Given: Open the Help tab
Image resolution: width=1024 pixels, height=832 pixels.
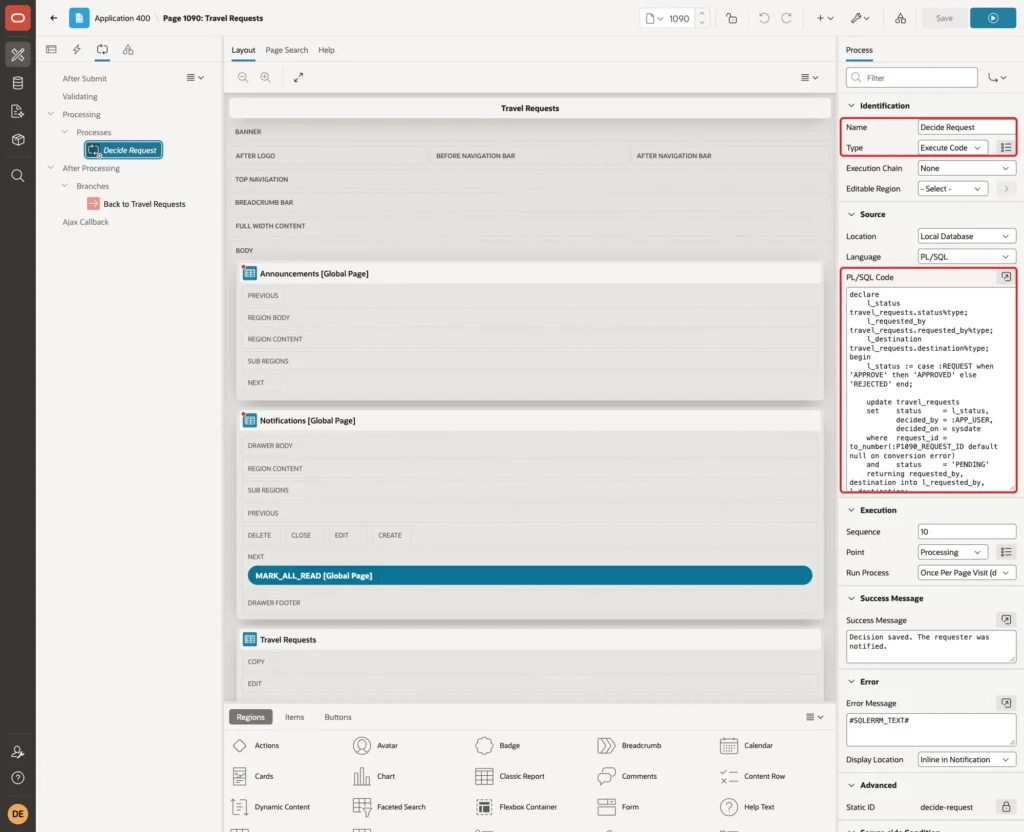Looking at the screenshot, I should pyautogui.click(x=326, y=50).
